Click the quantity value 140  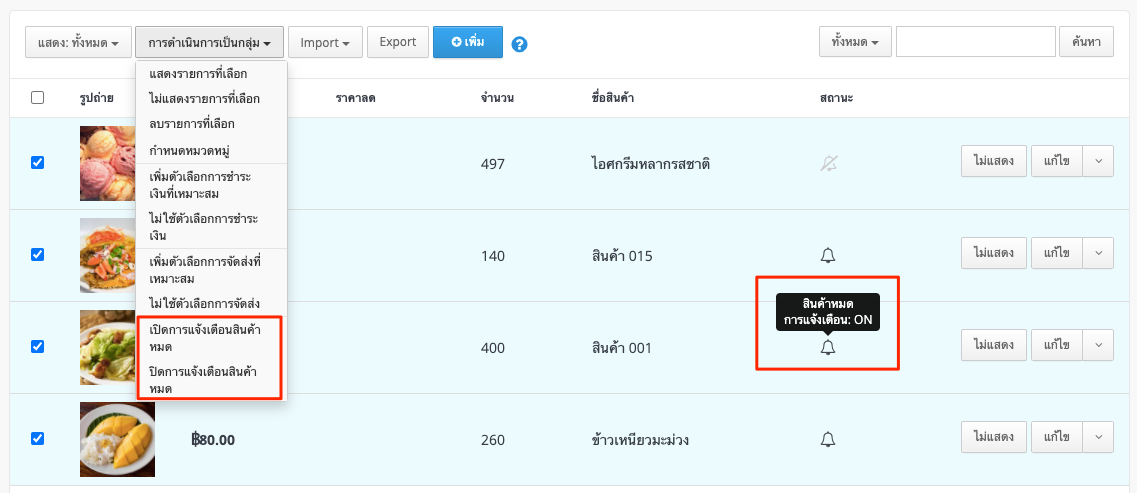(492, 256)
